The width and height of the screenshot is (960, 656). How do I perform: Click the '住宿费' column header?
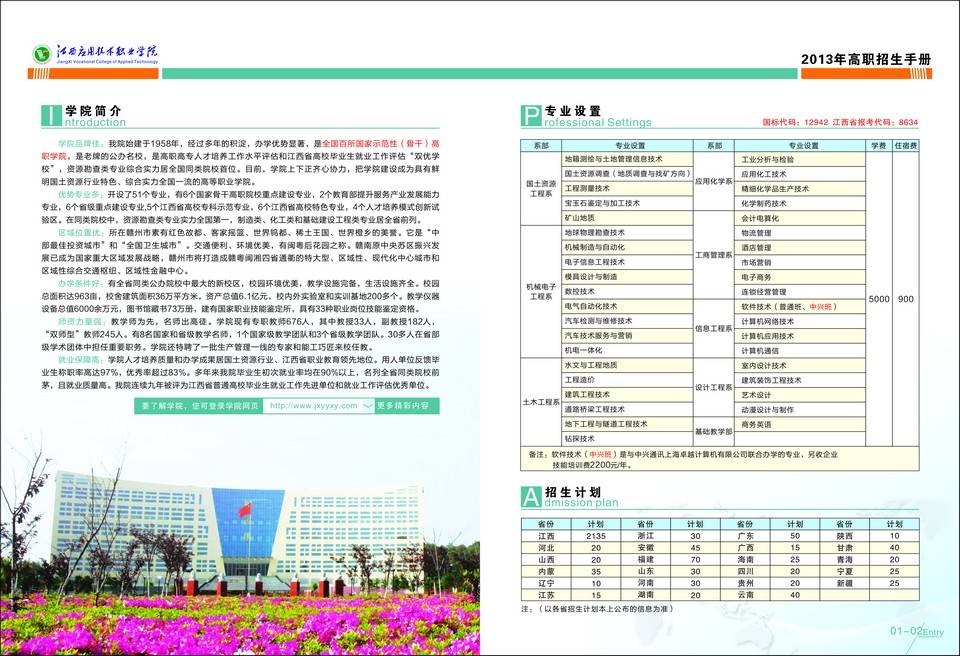[906, 146]
